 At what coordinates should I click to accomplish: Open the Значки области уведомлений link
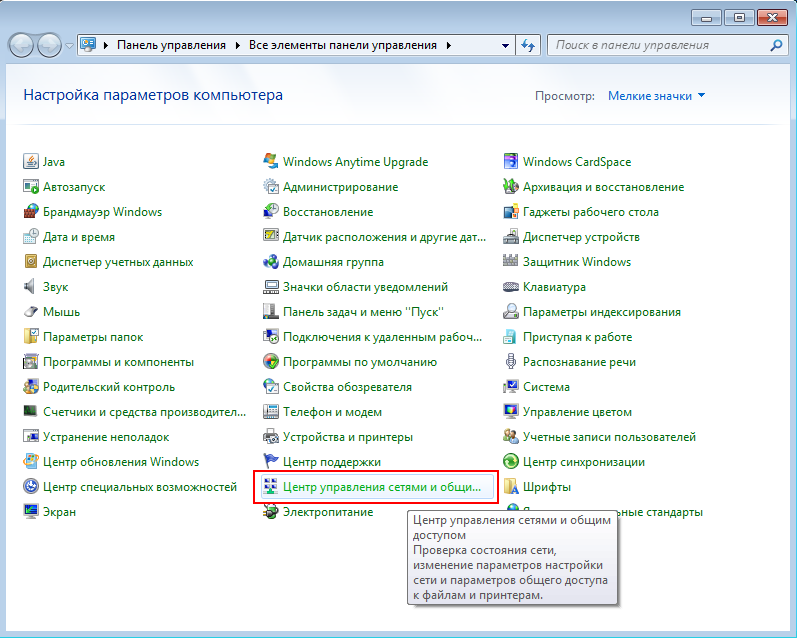click(365, 286)
